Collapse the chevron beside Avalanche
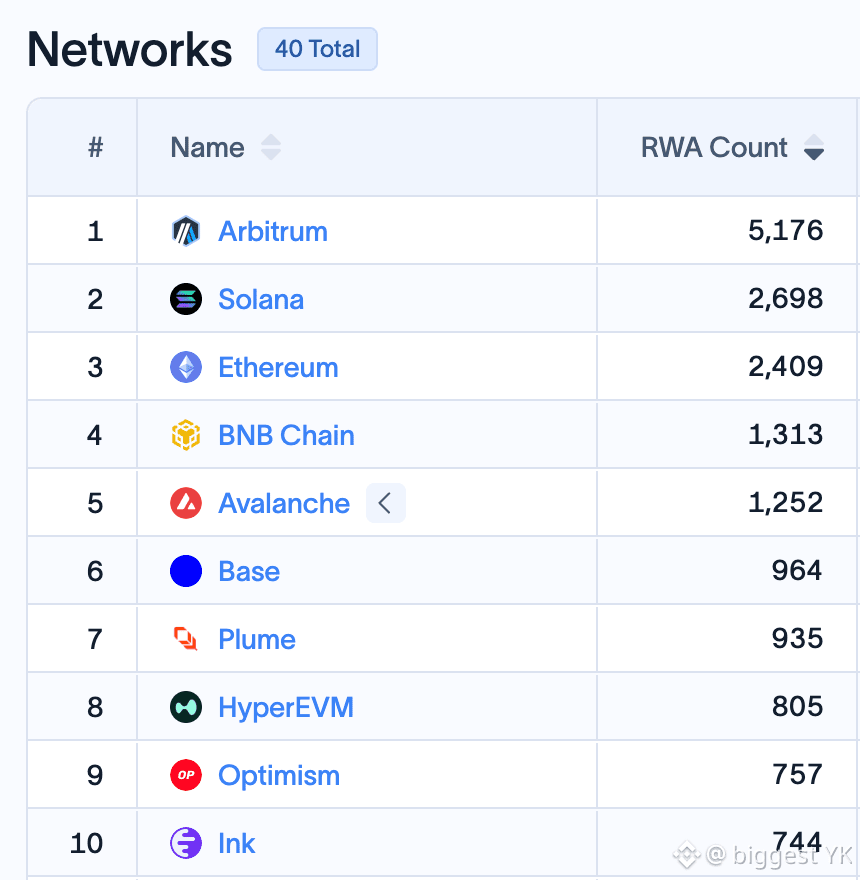Image resolution: width=860 pixels, height=880 pixels. point(386,503)
